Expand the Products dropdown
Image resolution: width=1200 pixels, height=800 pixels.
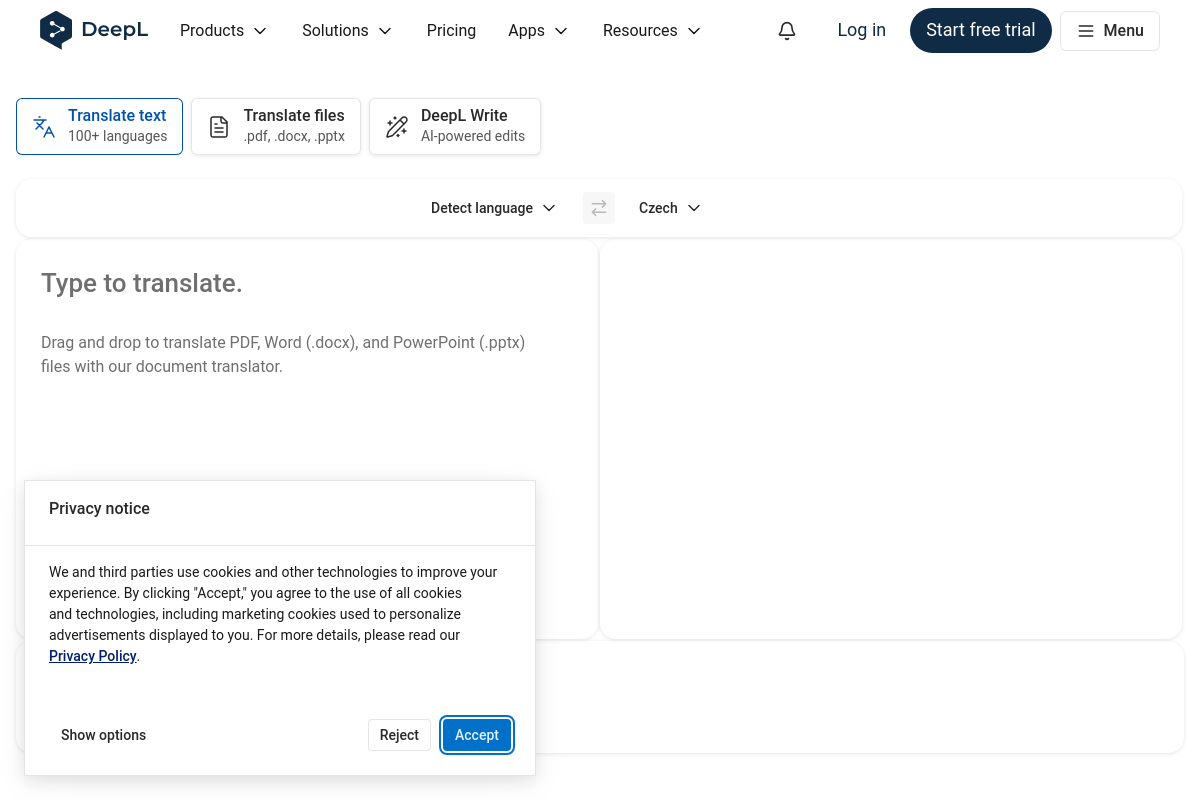click(223, 31)
